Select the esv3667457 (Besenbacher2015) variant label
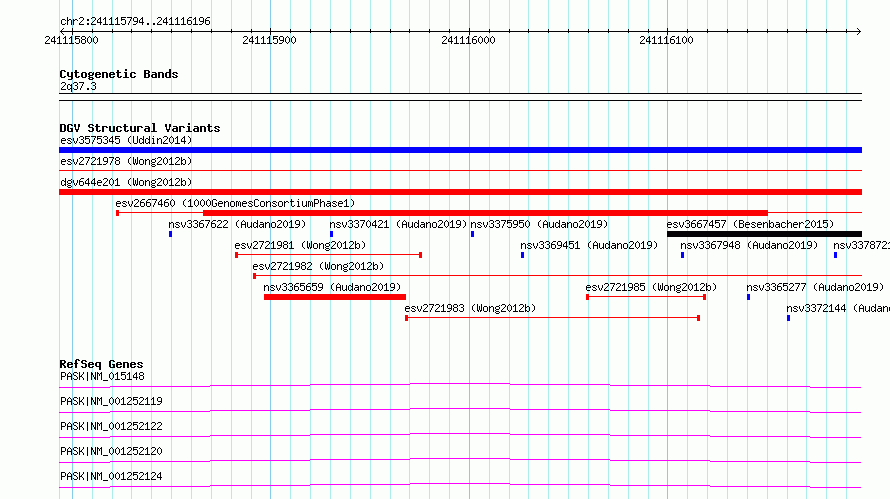The width and height of the screenshot is (890, 499). (750, 224)
